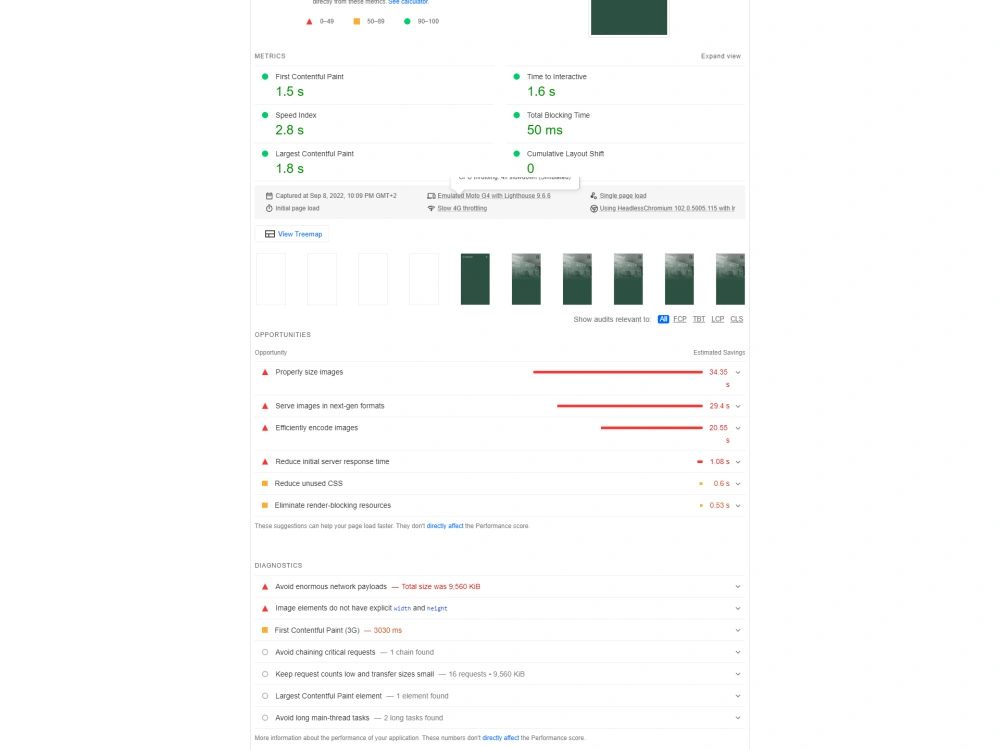Expand Avoid long main-thread tasks chevron
Screen dimensions: 1000x750
click(x=738, y=718)
